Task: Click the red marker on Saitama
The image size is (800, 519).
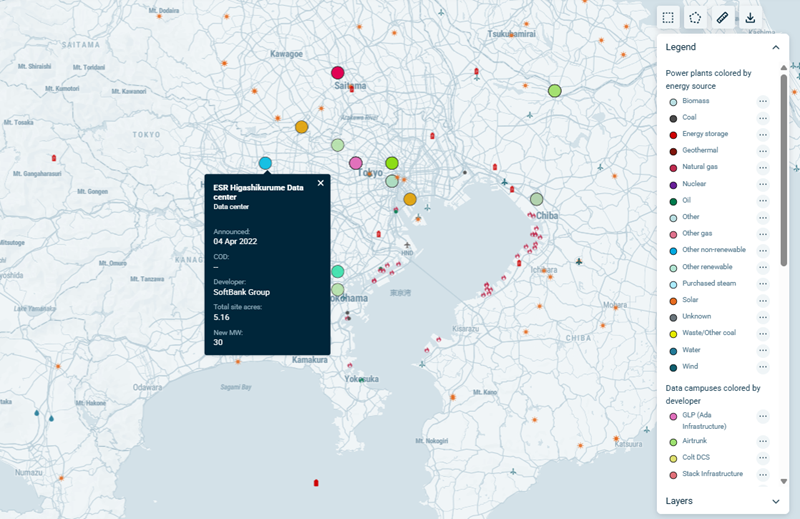Action: tap(338, 72)
